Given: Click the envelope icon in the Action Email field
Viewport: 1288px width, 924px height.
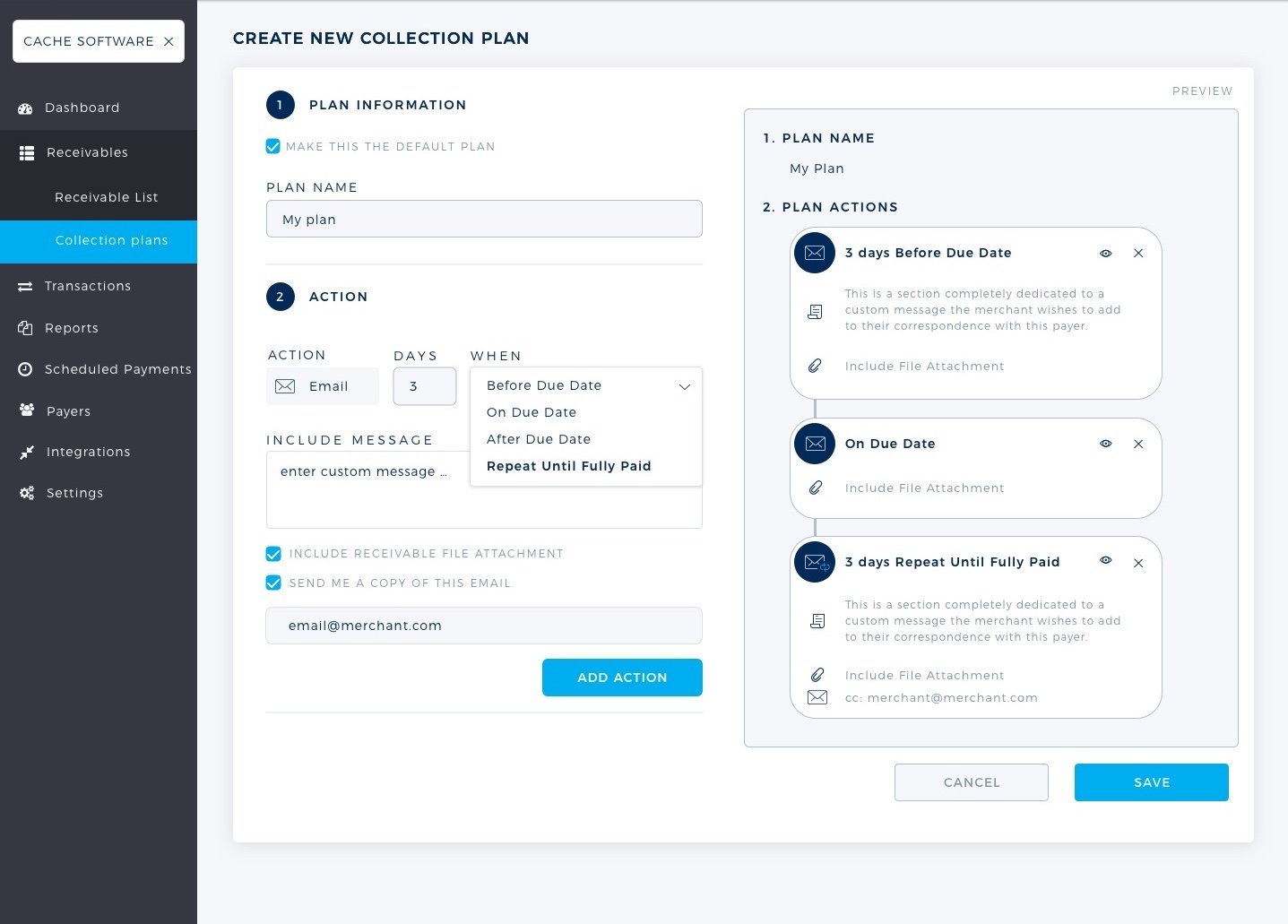Looking at the screenshot, I should coord(285,386).
